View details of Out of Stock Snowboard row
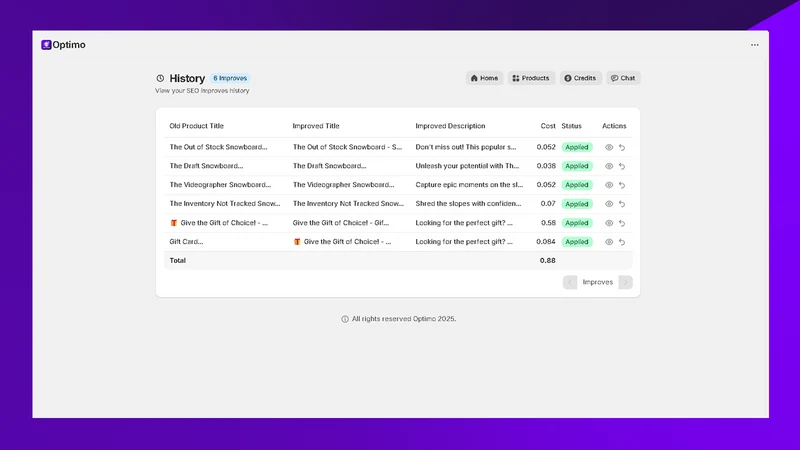800x450 pixels. 609,147
